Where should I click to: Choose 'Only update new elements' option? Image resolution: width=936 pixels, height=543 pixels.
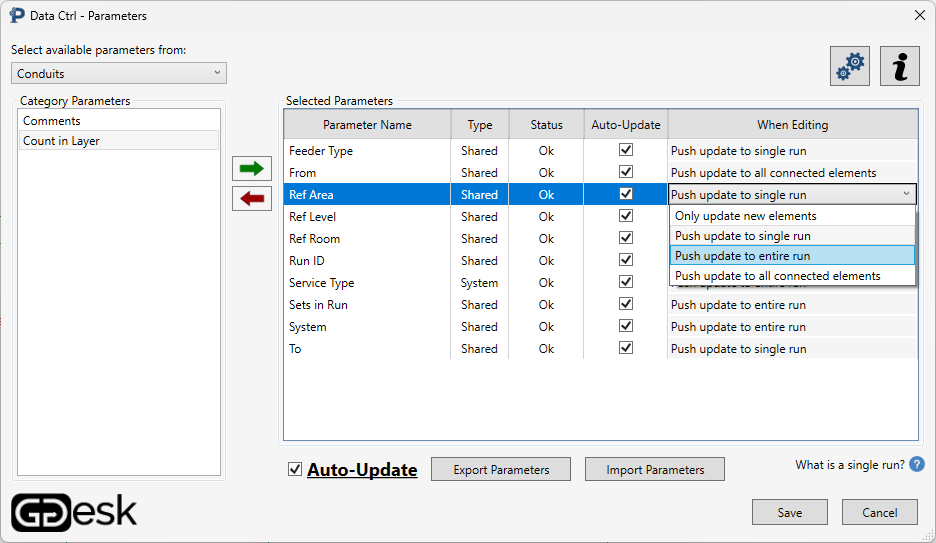pyautogui.click(x=745, y=216)
